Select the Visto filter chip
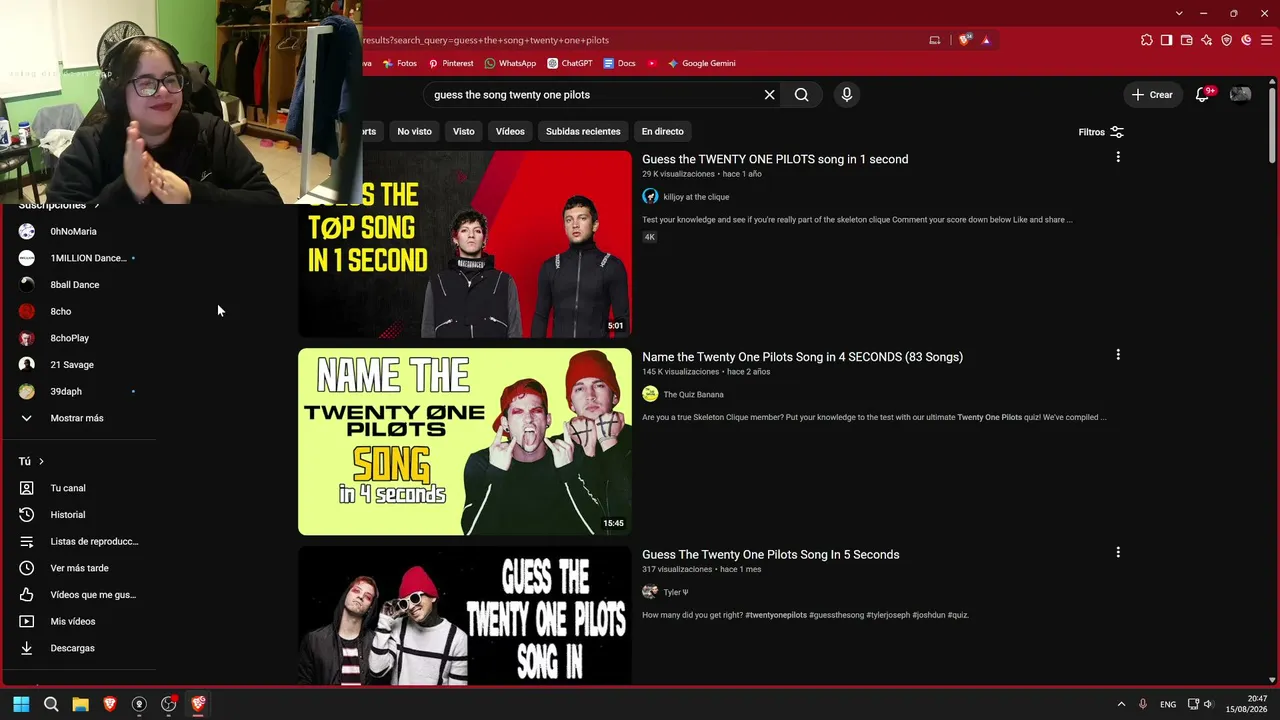This screenshot has height=720, width=1280. [463, 132]
